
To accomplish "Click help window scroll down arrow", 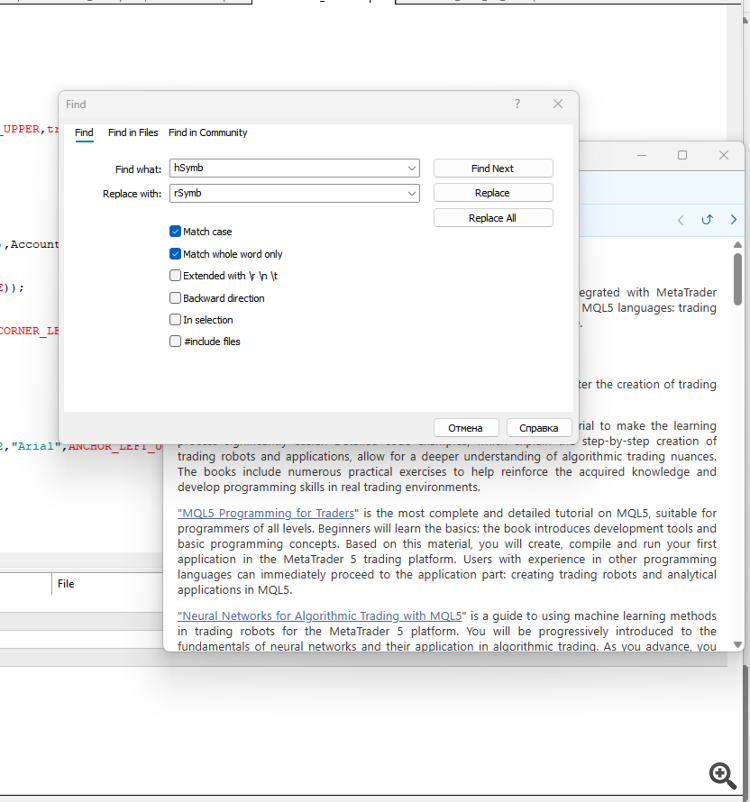I will tap(737, 644).
